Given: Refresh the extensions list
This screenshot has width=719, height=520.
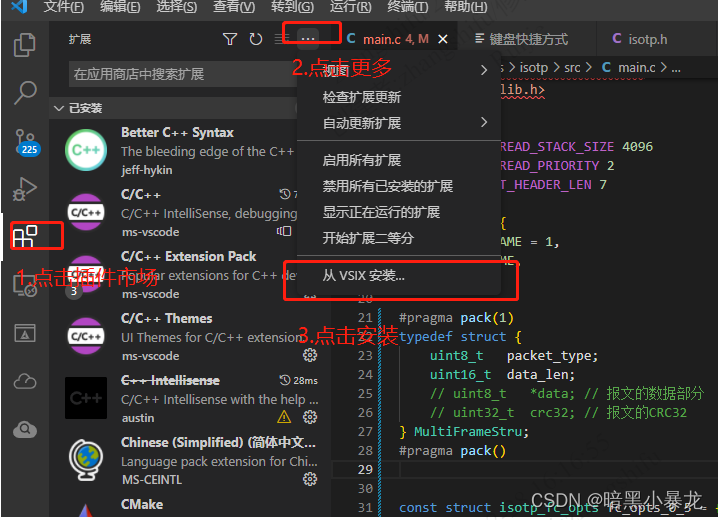Looking at the screenshot, I should click(255, 39).
